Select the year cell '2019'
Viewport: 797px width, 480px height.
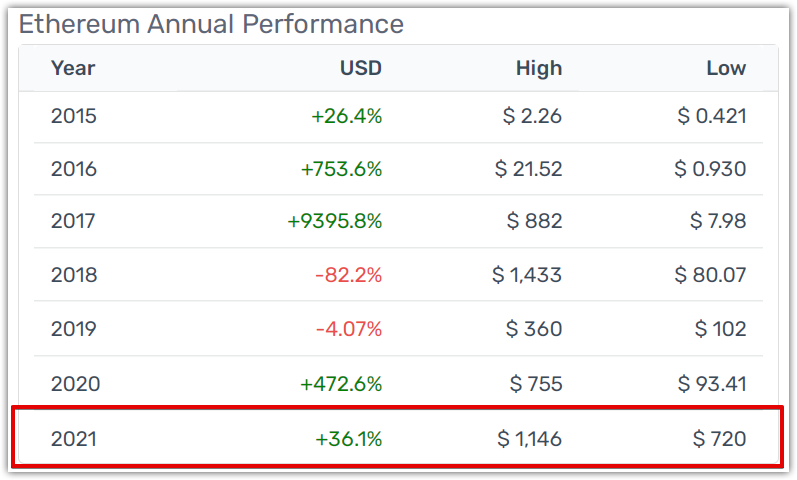[73, 329]
